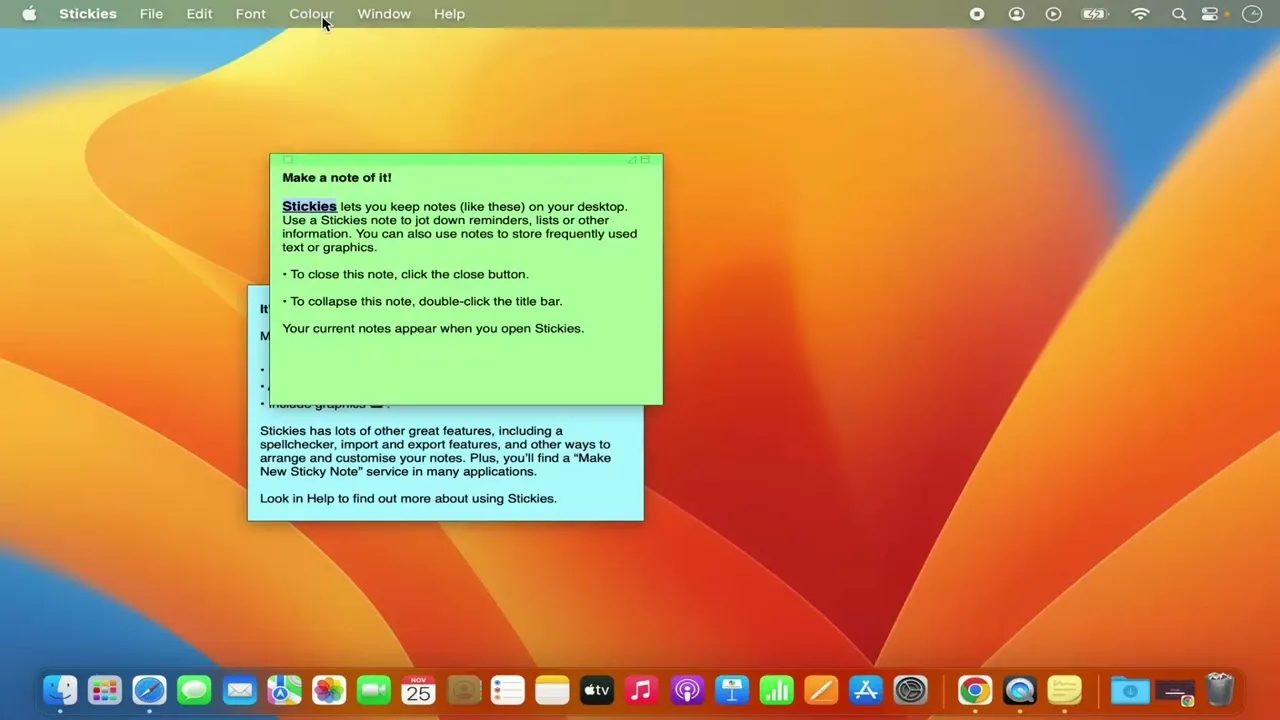1280x720 pixels.
Task: Click the 'Make a note of it!' heading
Action: point(337,177)
